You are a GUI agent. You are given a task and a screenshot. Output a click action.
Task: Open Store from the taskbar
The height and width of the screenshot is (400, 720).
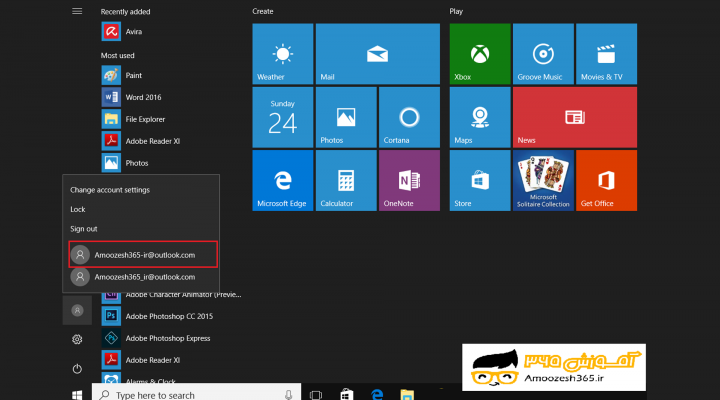click(347, 394)
